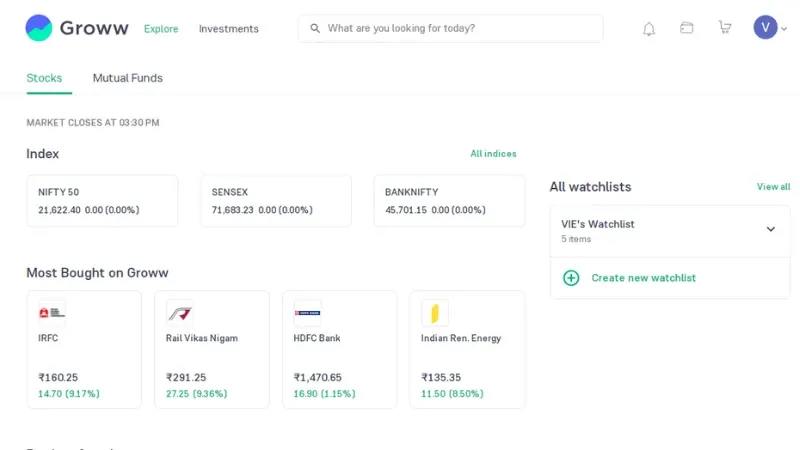
Task: Open the BANKNIFTY index card
Action: click(x=449, y=201)
